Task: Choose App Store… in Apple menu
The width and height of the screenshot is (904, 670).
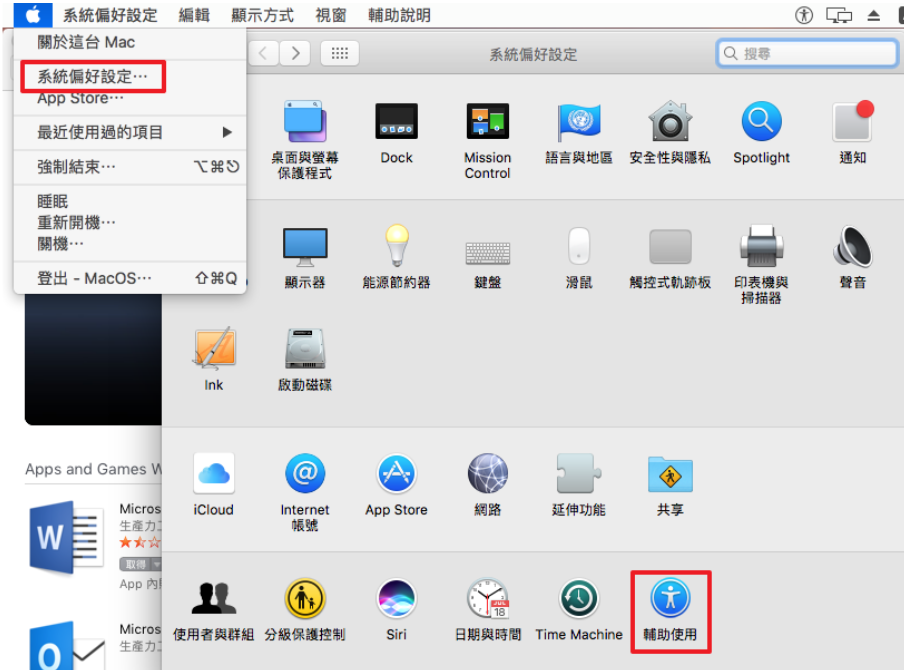Action: (130, 98)
